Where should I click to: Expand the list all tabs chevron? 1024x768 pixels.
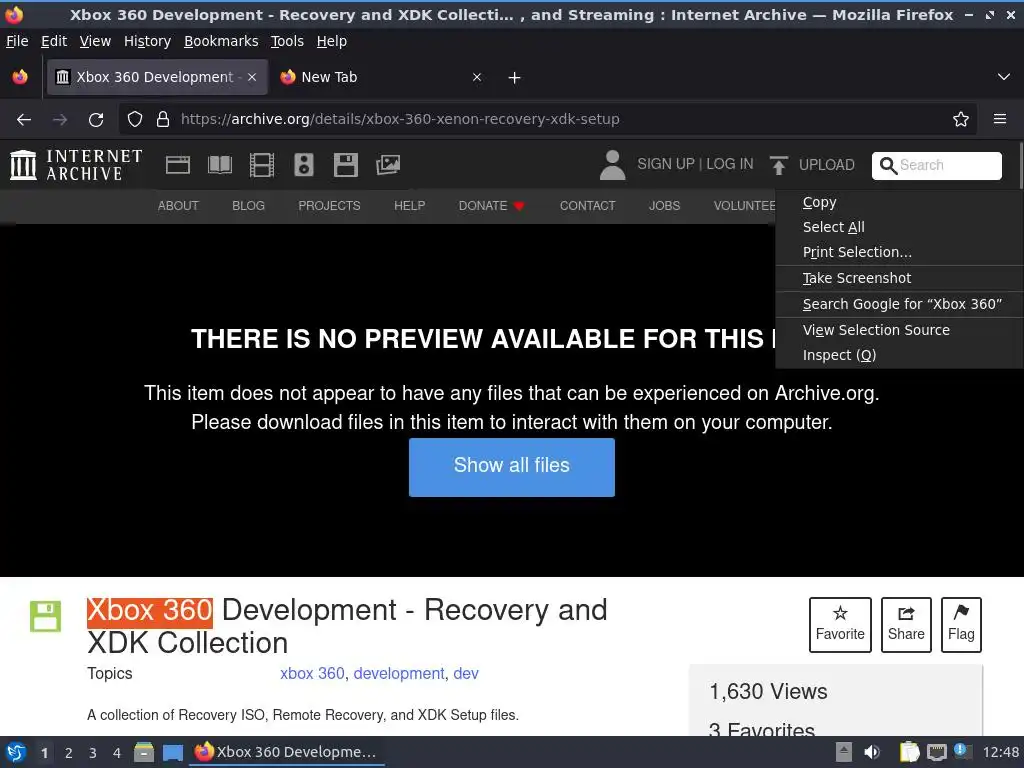tap(1003, 77)
